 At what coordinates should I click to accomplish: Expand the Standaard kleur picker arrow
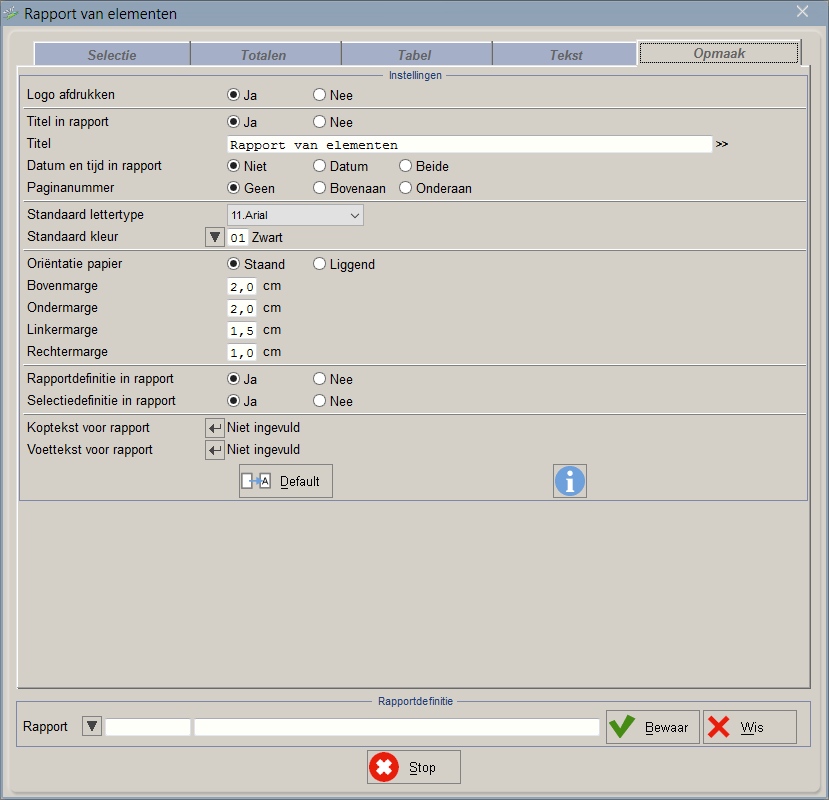click(214, 238)
